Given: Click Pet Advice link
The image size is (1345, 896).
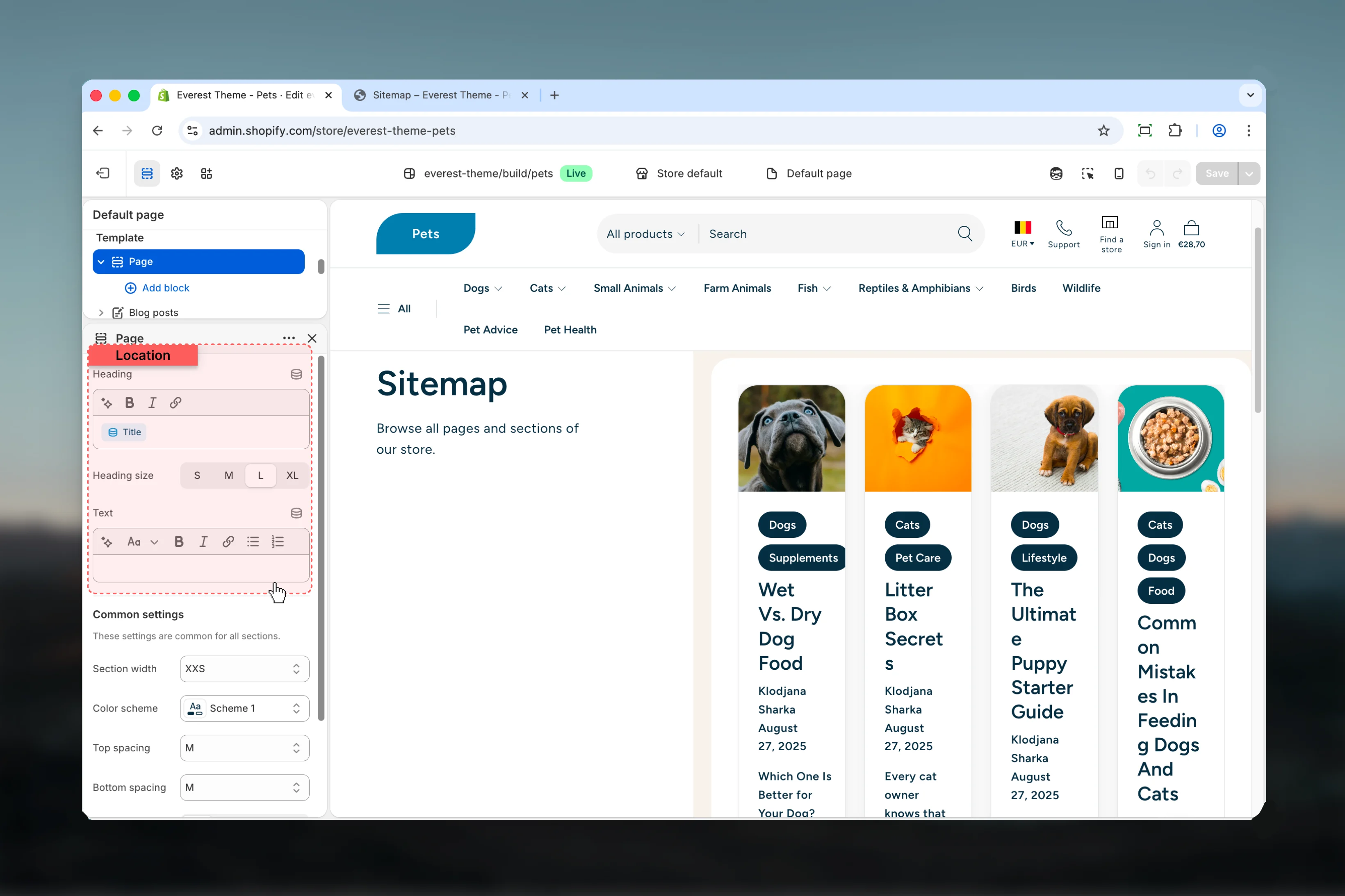Looking at the screenshot, I should pyautogui.click(x=490, y=330).
